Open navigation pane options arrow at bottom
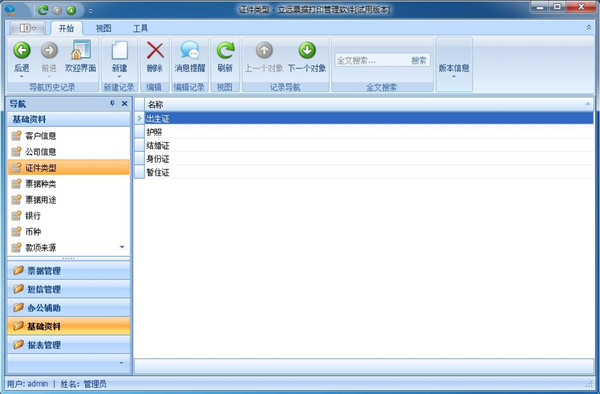This screenshot has height=394, width=600. coord(121,363)
